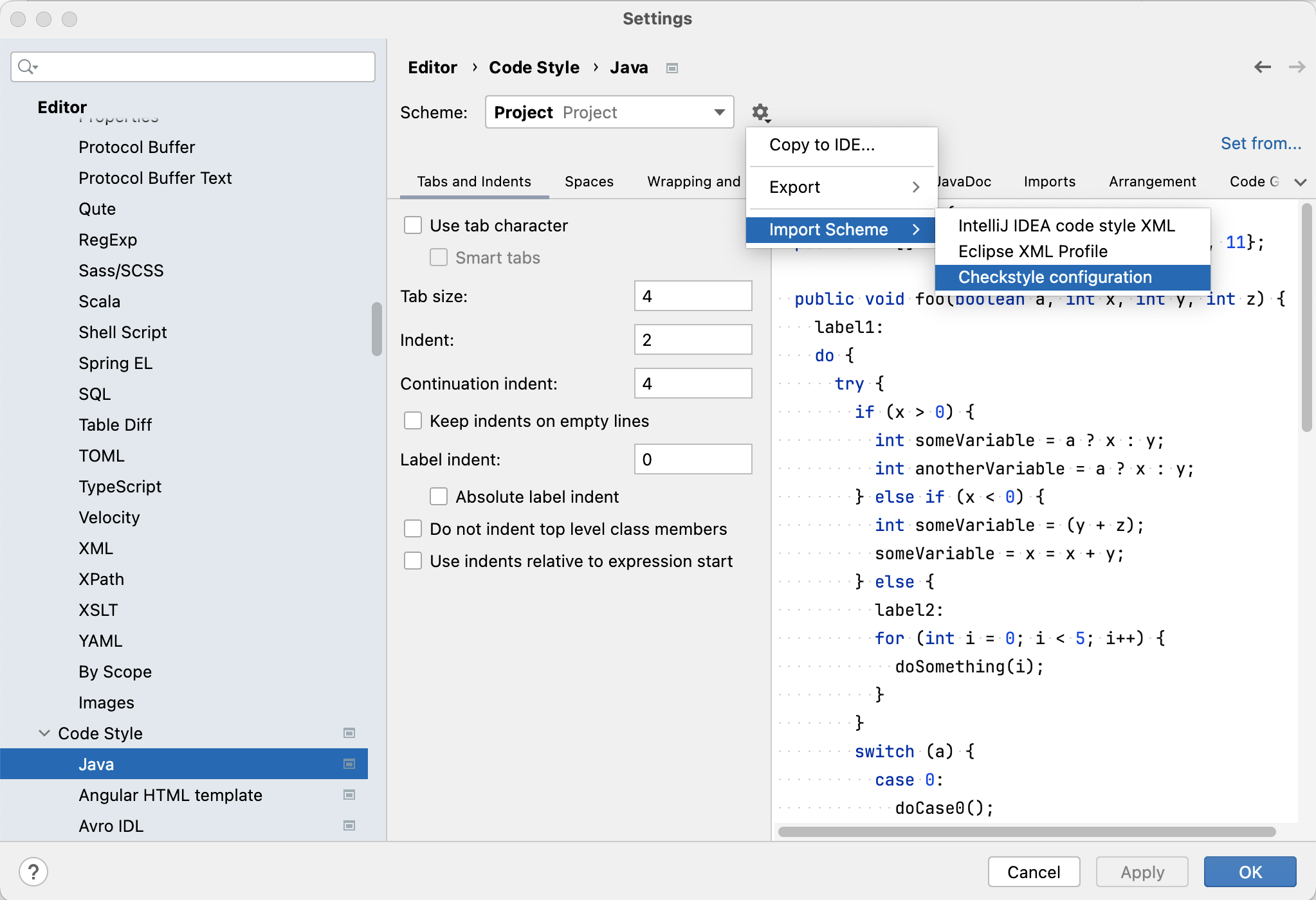
Task: Click the back navigation arrow
Action: click(x=1262, y=67)
